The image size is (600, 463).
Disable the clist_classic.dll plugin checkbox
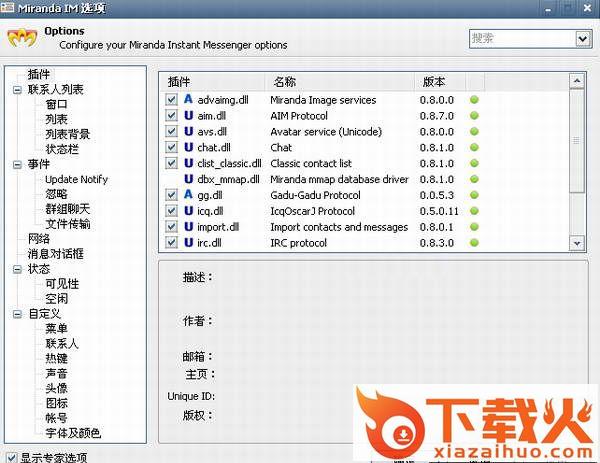171,163
